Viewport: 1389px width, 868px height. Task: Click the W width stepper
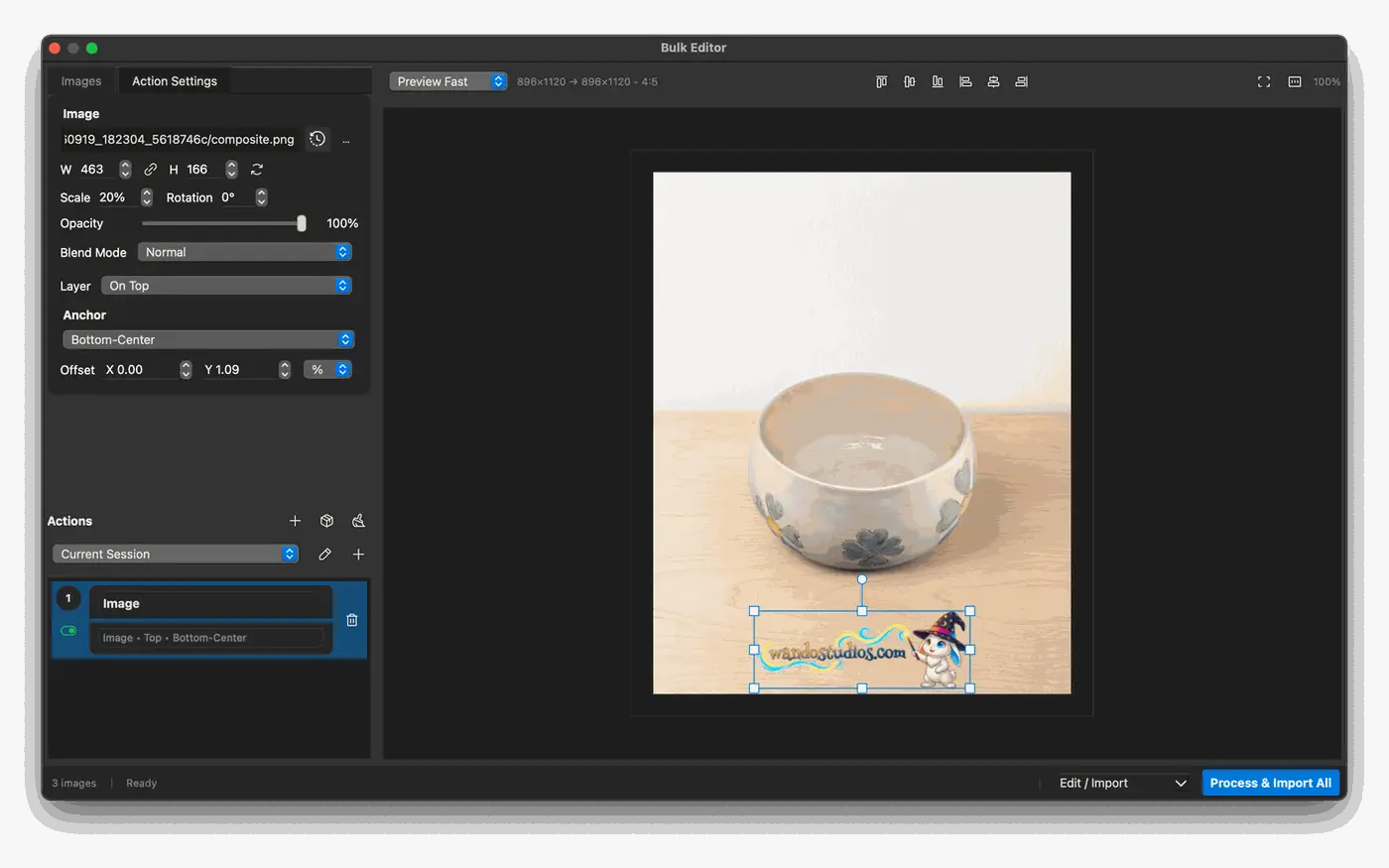click(125, 170)
